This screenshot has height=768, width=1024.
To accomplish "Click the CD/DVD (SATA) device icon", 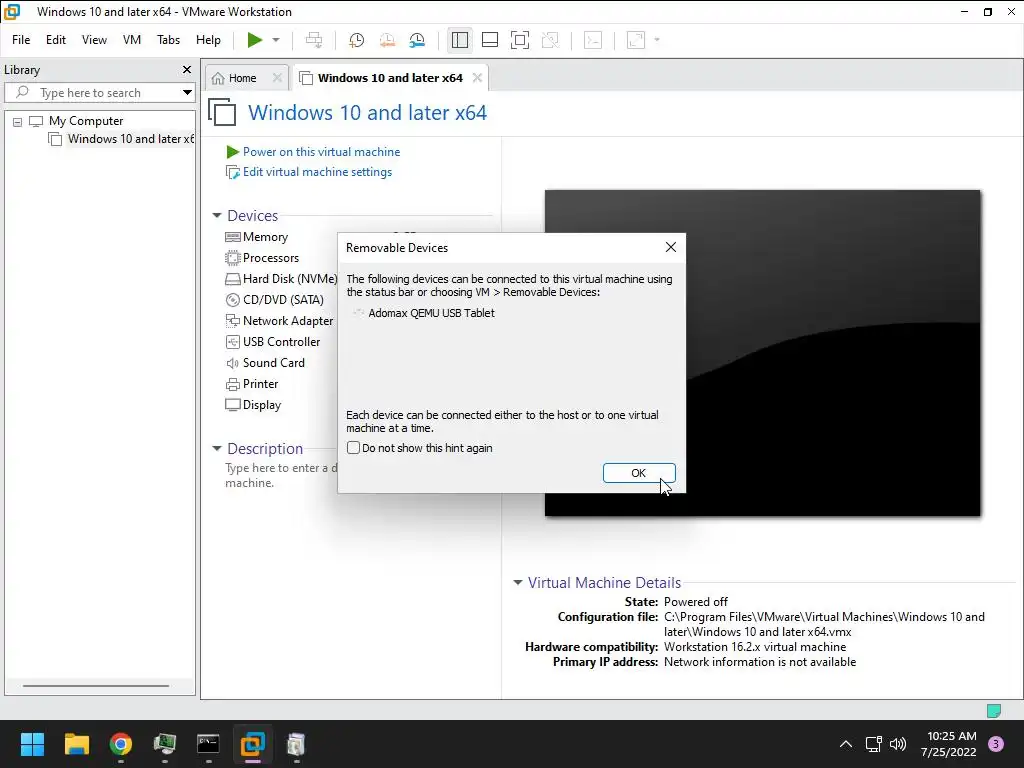I will tap(232, 300).
